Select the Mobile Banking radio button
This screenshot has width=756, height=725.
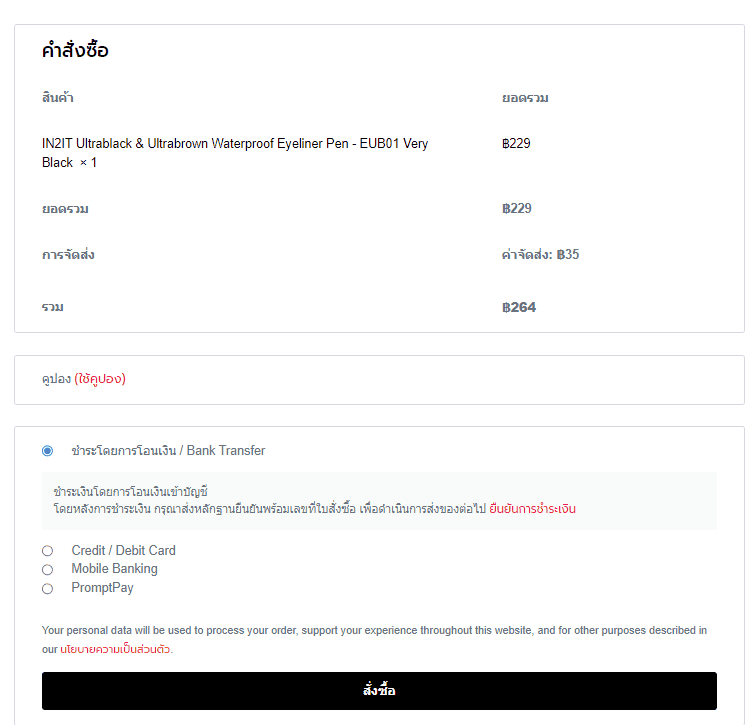point(47,570)
